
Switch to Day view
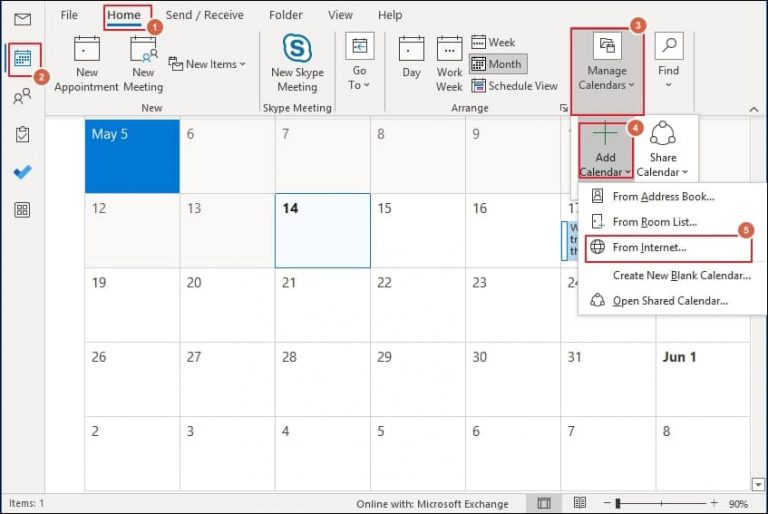[411, 58]
